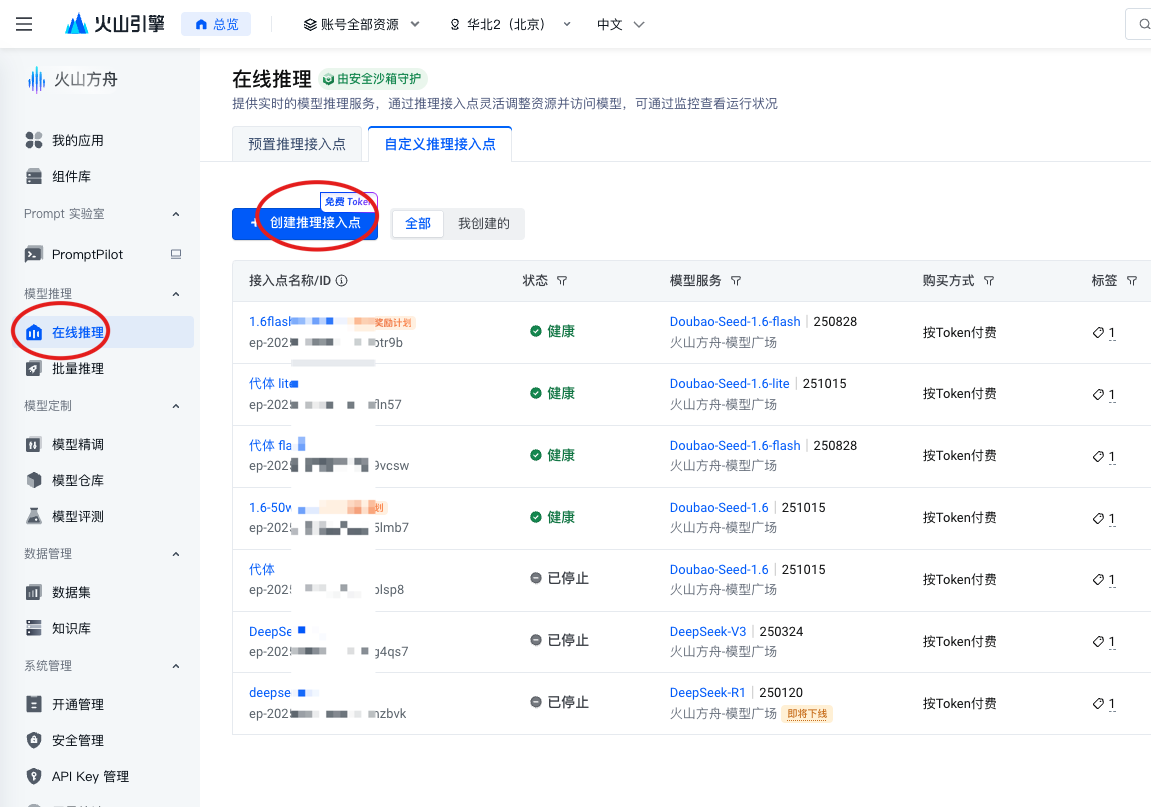Click the 火山方舟 logo icon
The height and width of the screenshot is (807, 1151).
click(36, 79)
